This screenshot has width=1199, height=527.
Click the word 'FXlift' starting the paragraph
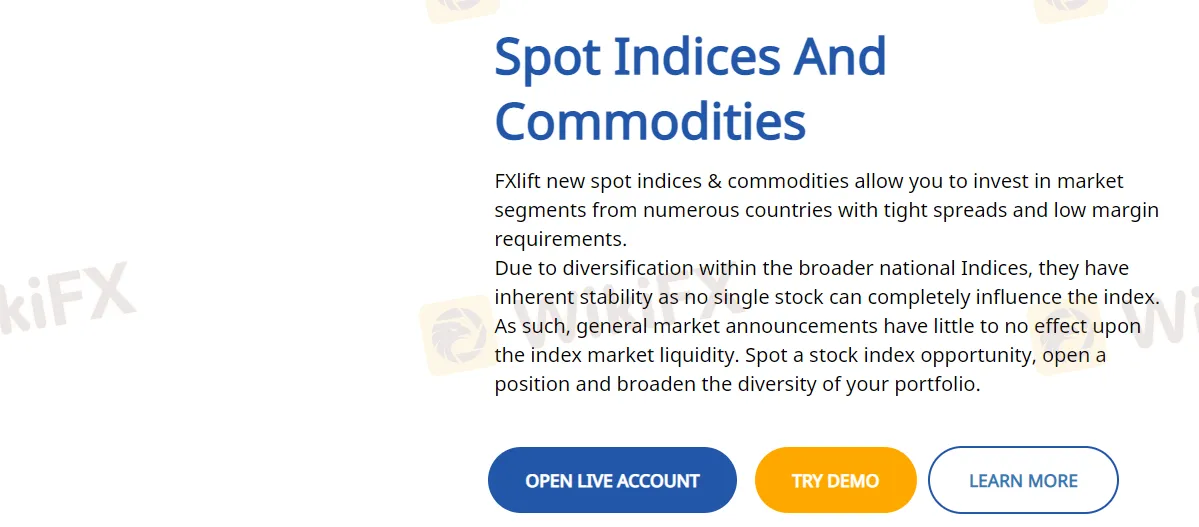click(x=518, y=181)
